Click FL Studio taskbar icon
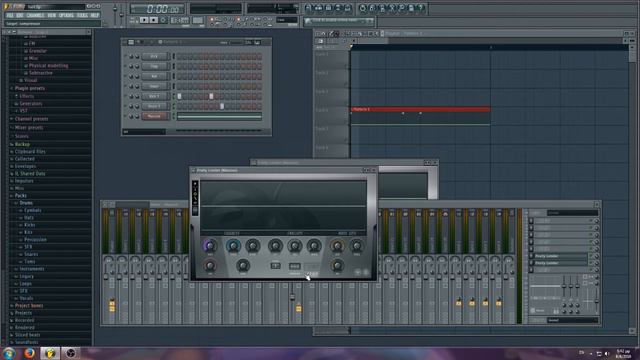640x360 pixels. 50,353
